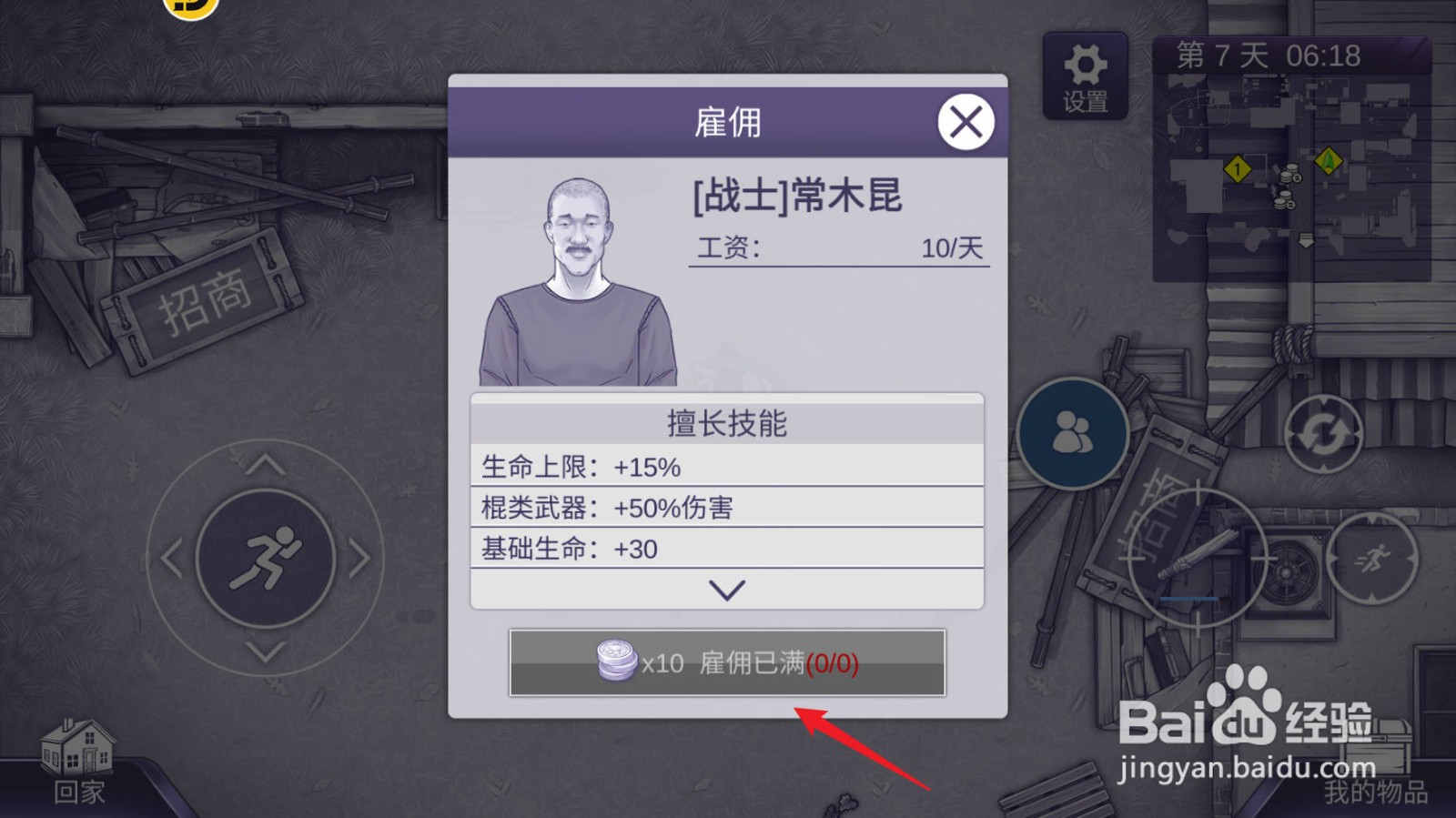Click the green tree marker on minimap
The height and width of the screenshot is (818, 1456).
(1328, 162)
